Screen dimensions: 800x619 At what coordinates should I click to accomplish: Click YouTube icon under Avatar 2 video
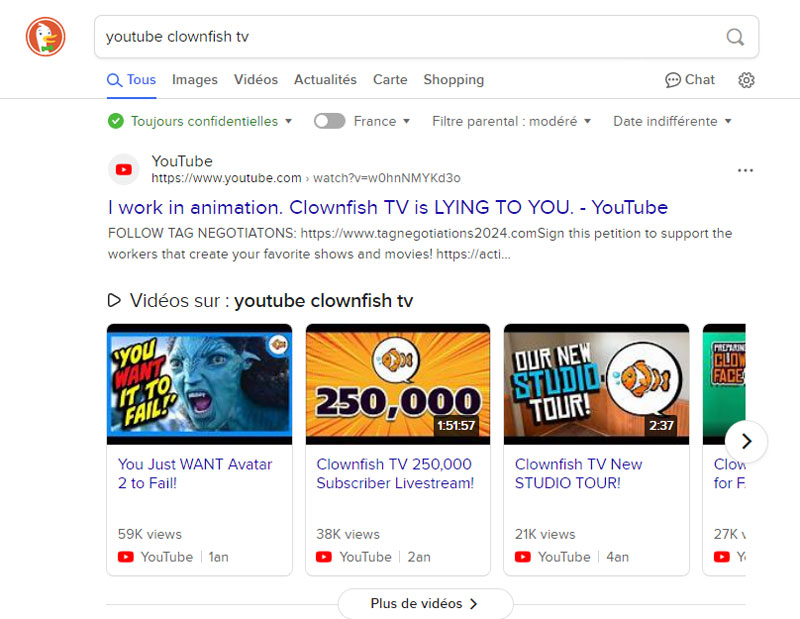coord(126,557)
